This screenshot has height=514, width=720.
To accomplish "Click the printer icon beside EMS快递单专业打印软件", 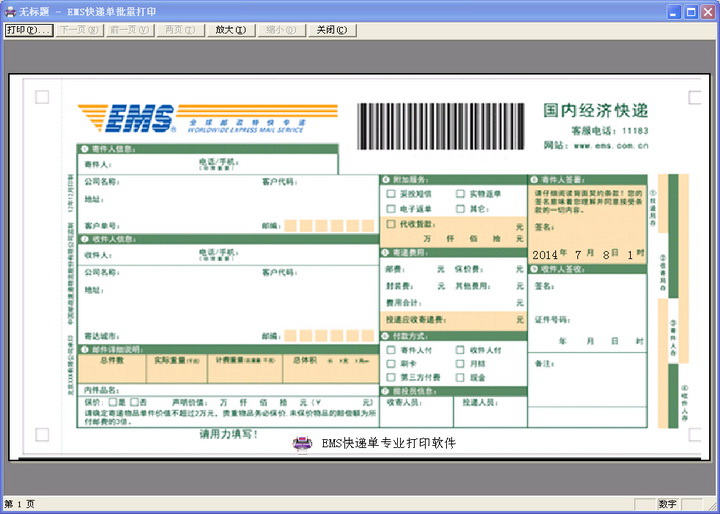I will [302, 444].
